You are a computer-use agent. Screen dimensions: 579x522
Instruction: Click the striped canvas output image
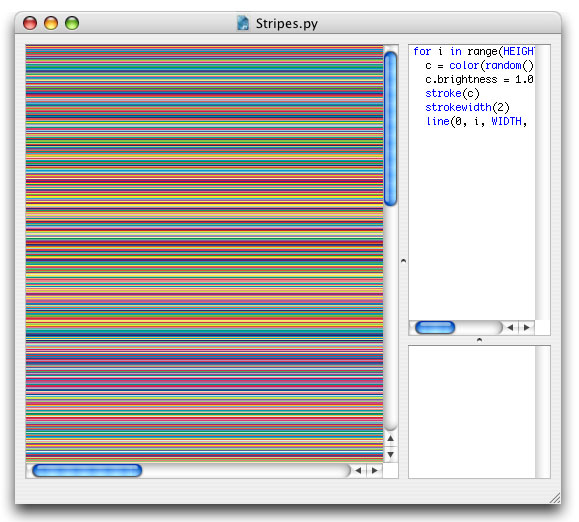point(204,254)
